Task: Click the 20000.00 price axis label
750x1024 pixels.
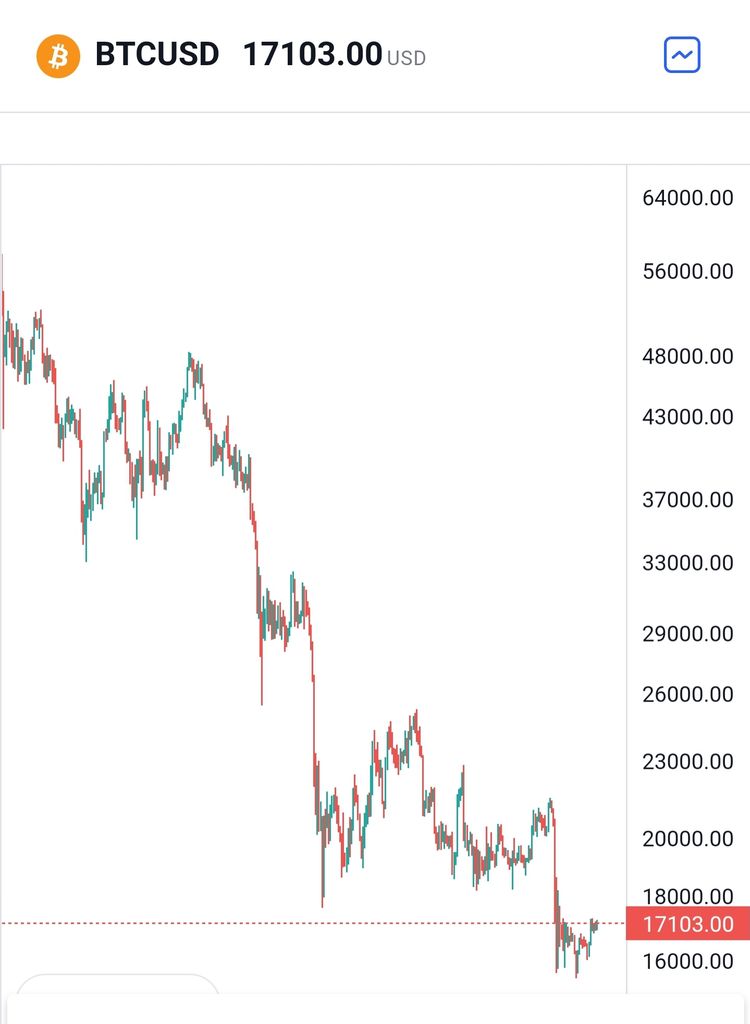Action: (x=687, y=838)
